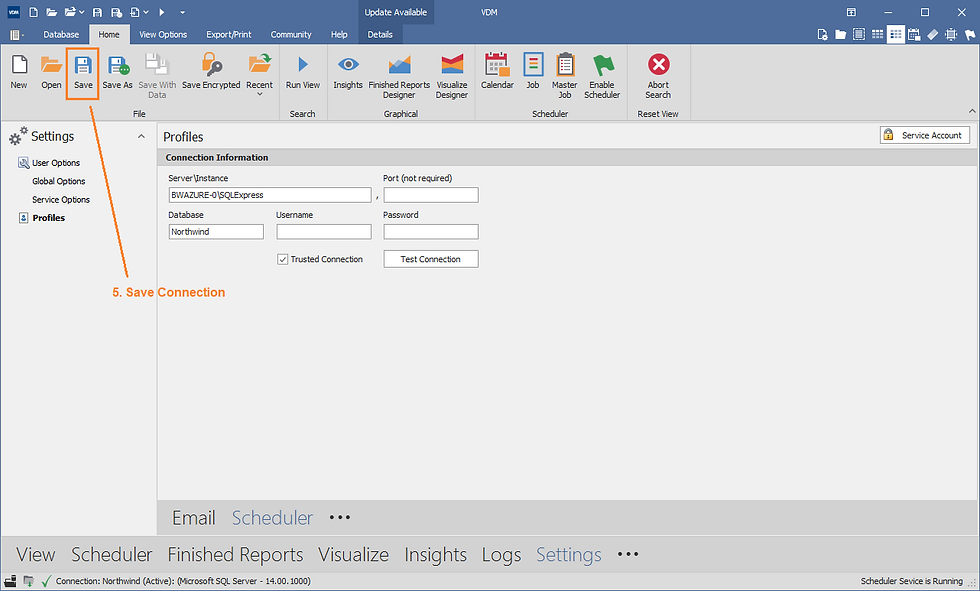Image resolution: width=980 pixels, height=591 pixels.
Task: Click the eraser icon in top-right toolbar
Action: (x=932, y=35)
